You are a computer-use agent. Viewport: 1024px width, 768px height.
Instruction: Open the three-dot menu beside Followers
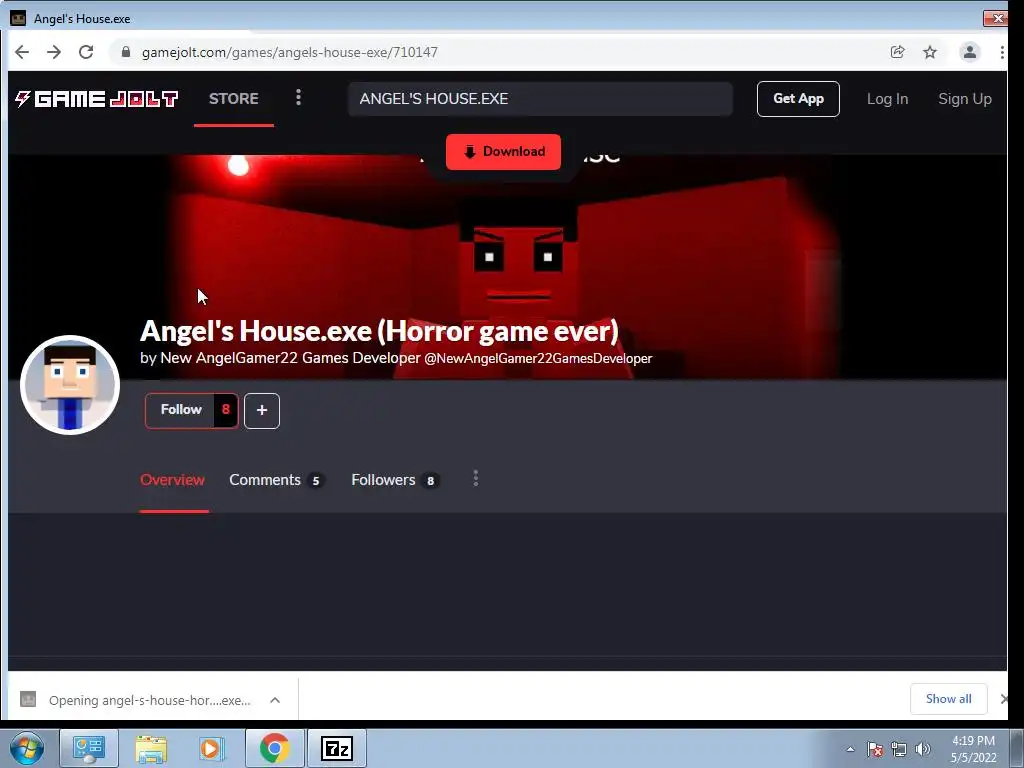coord(475,479)
